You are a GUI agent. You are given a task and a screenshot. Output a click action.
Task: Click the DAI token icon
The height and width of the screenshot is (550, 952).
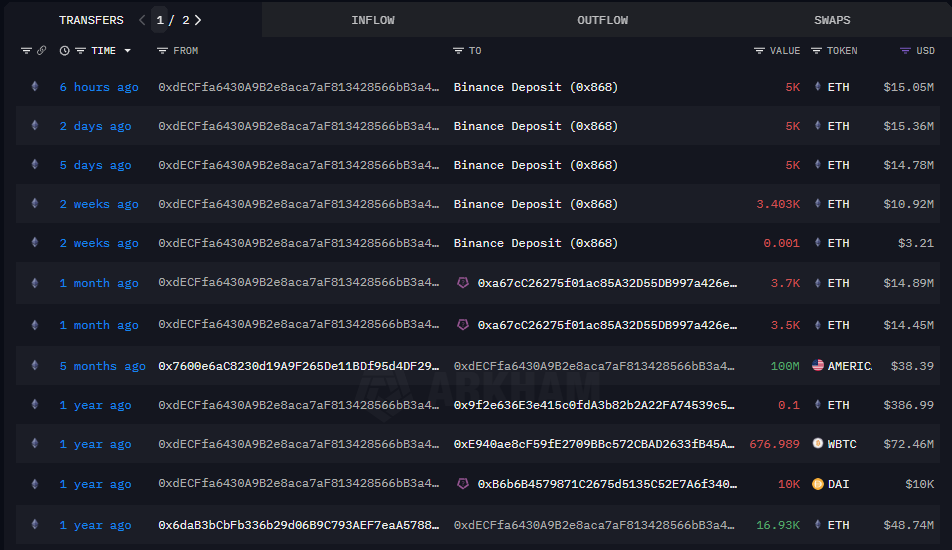(x=818, y=484)
